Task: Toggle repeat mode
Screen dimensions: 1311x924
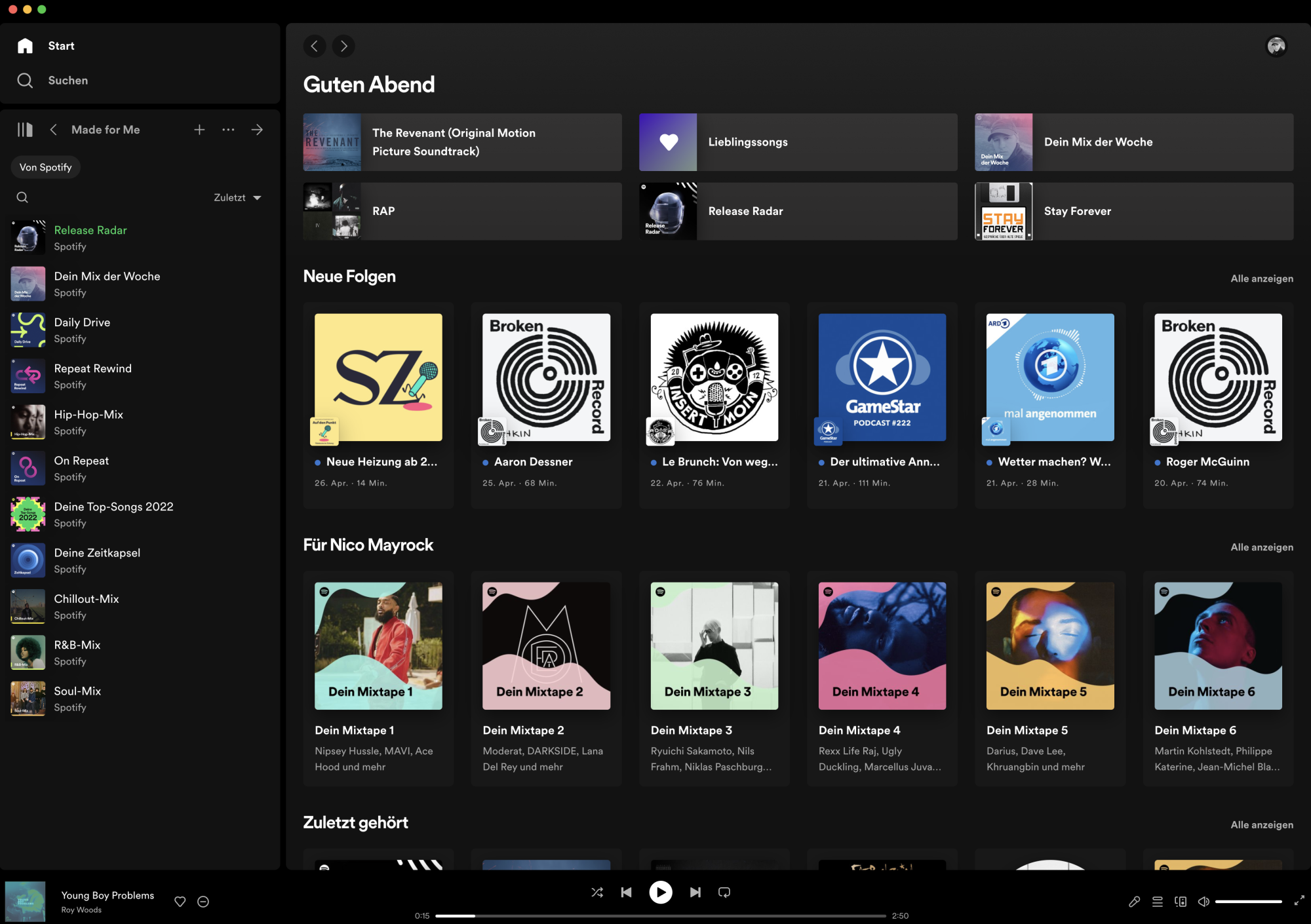Action: point(724,893)
